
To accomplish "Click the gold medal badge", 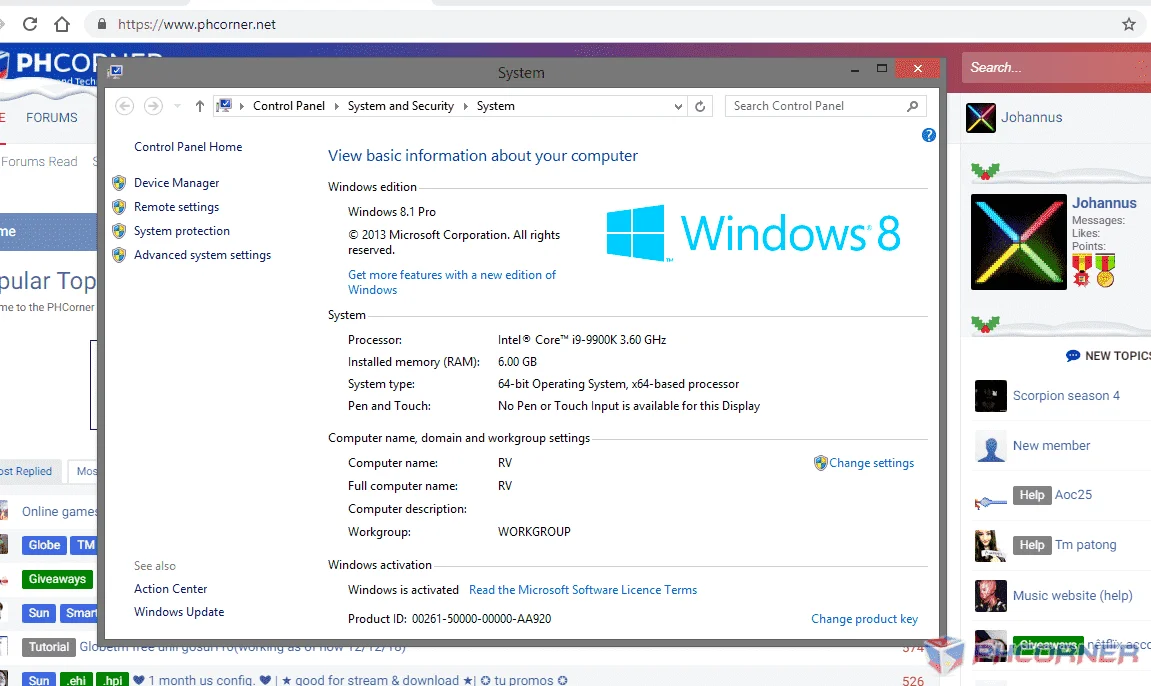I will pyautogui.click(x=1105, y=270).
